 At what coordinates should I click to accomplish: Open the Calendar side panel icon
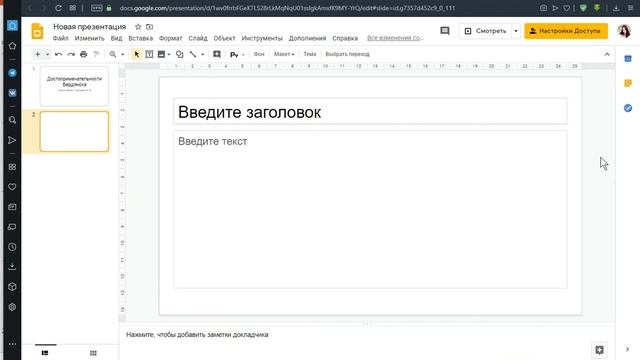coord(628,59)
